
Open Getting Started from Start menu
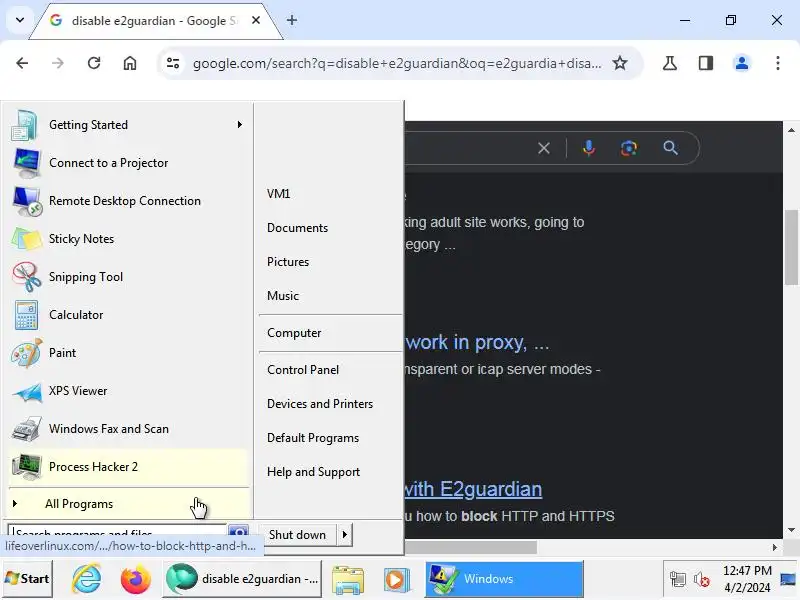click(128, 125)
